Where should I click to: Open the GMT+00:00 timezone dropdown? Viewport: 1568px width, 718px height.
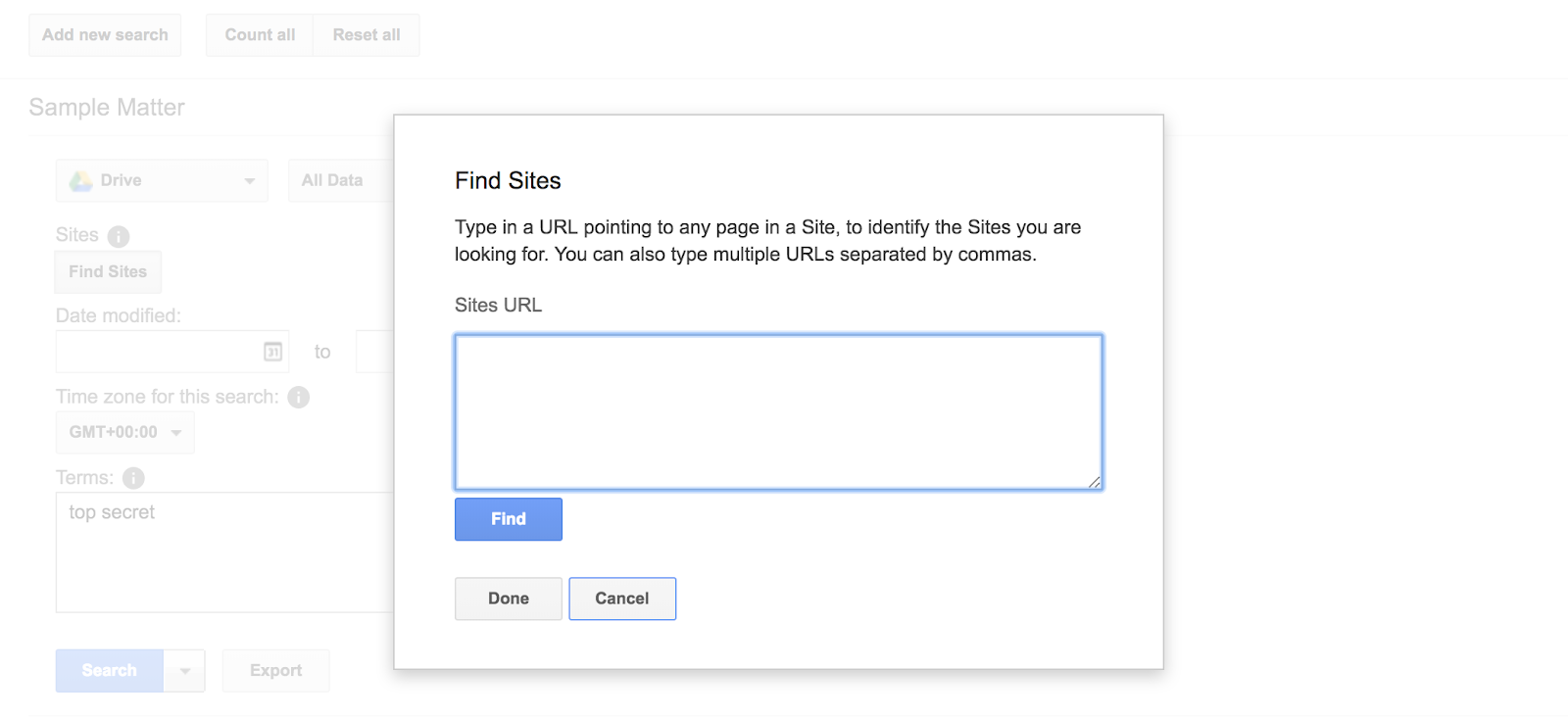tap(123, 431)
